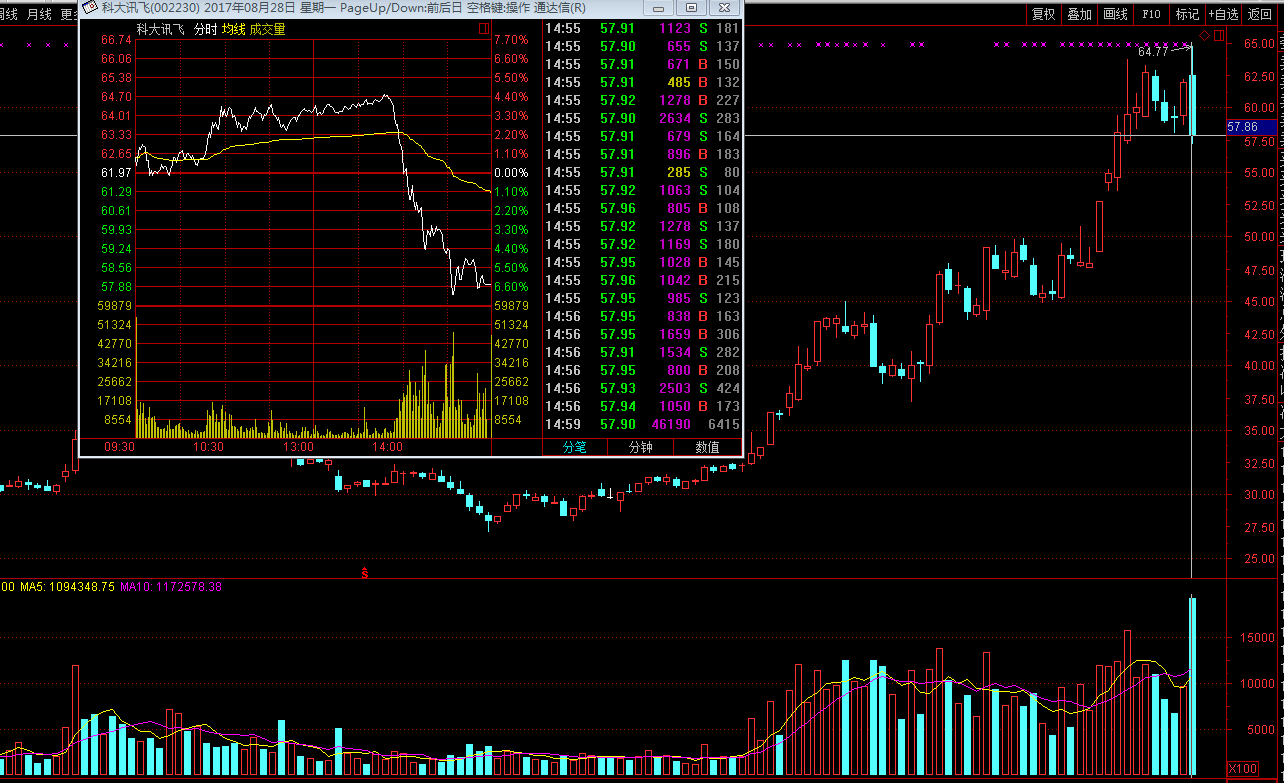The image size is (1284, 783).
Task: Click the 57.88 price label on left axis
Action: click(x=116, y=286)
